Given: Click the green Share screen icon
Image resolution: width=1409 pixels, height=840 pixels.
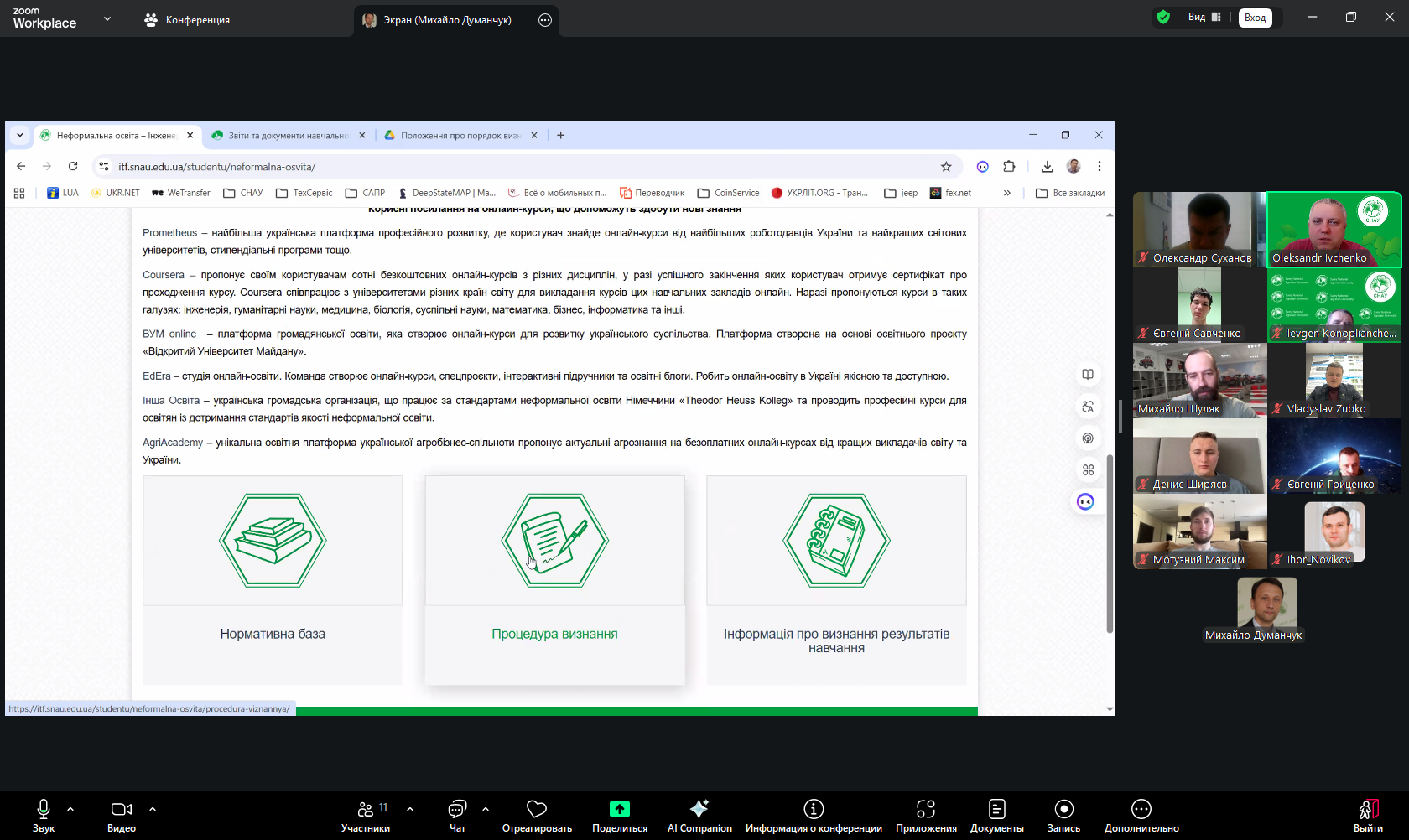Looking at the screenshot, I should point(619,810).
